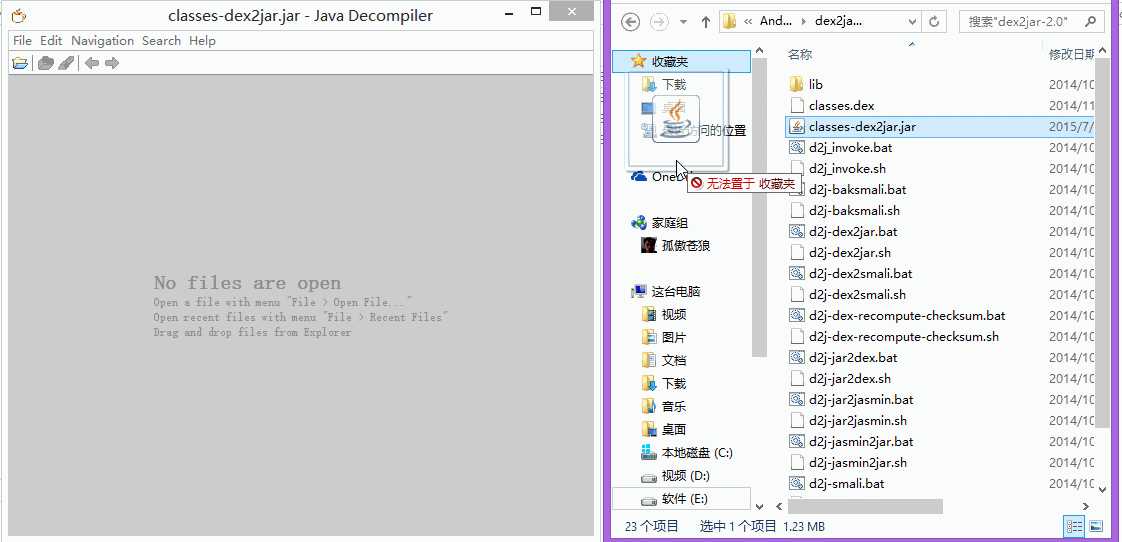Open Navigation menu in Java Decompiler
The image size is (1122, 542).
point(102,41)
